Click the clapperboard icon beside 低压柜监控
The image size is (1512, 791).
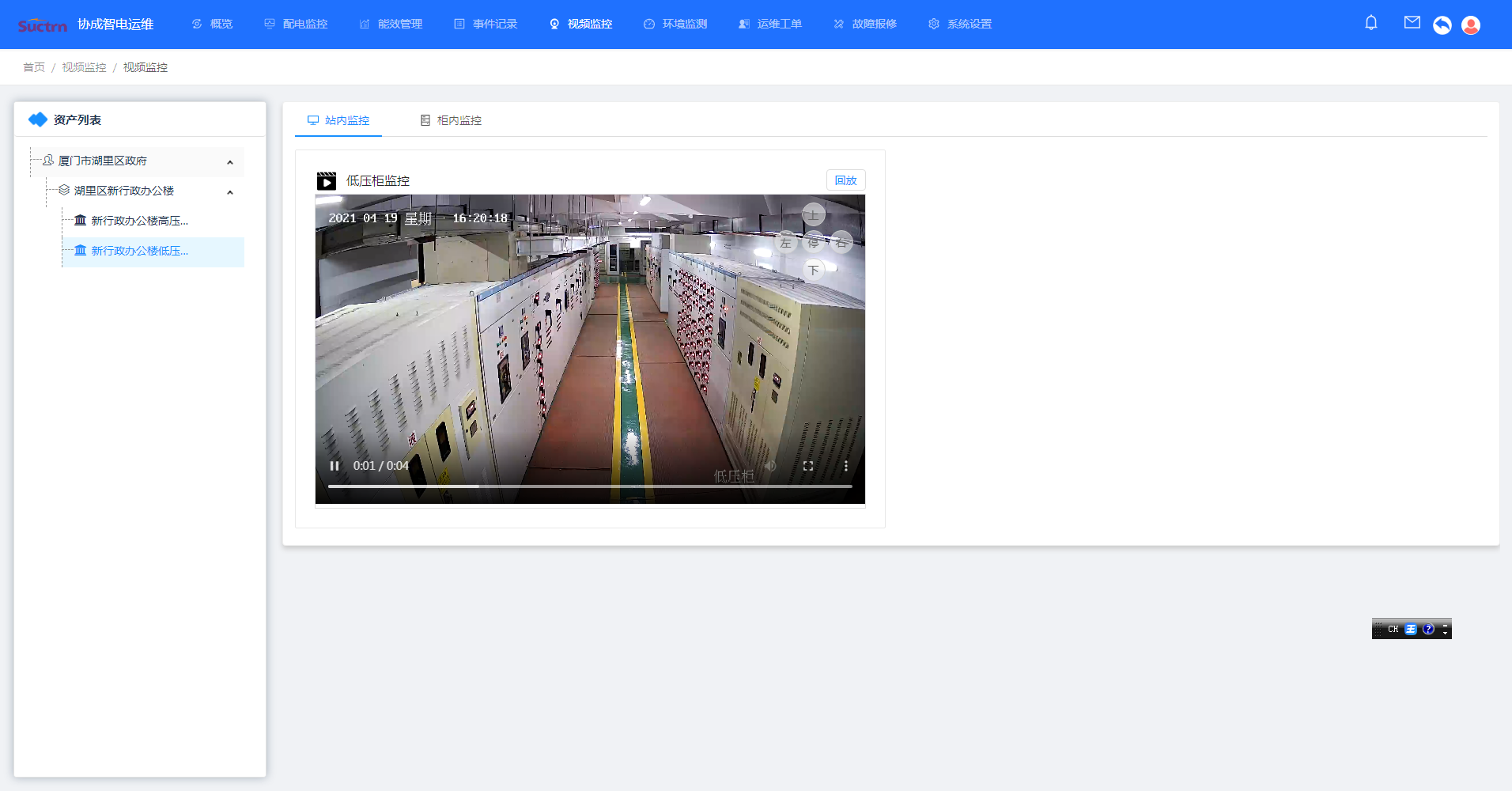327,181
